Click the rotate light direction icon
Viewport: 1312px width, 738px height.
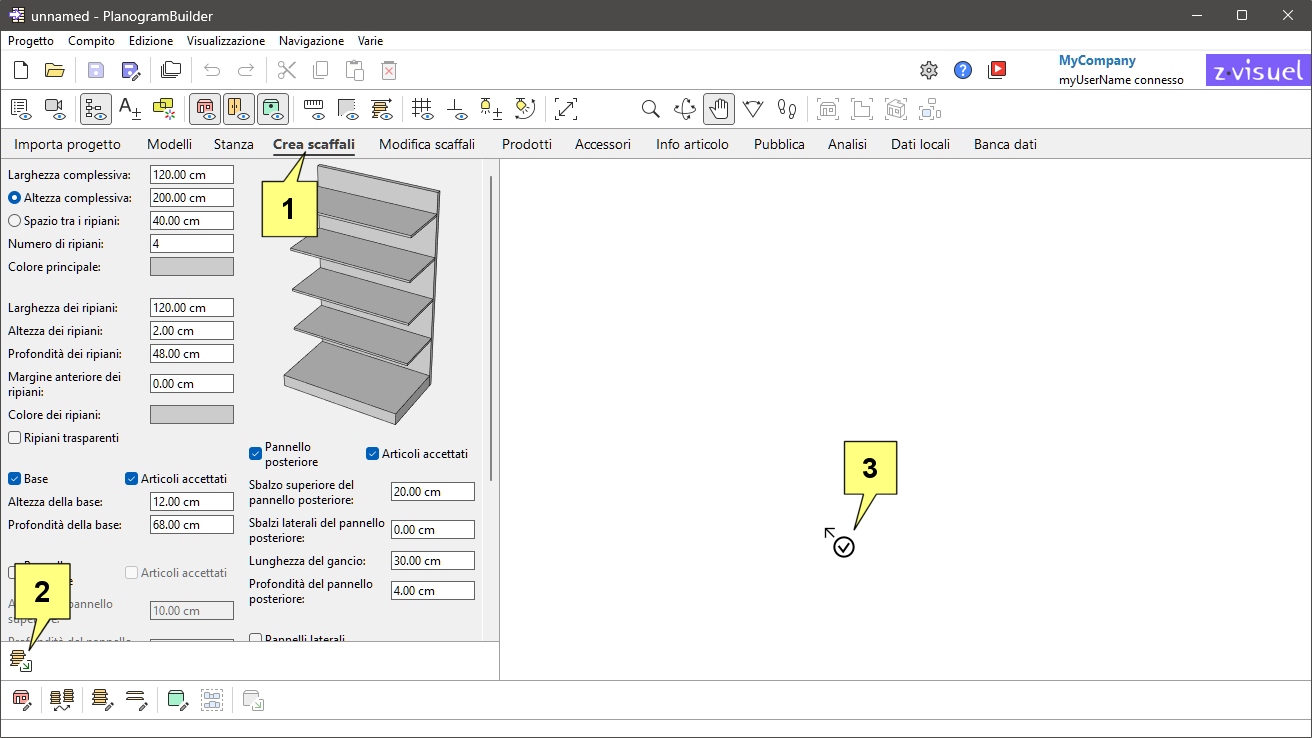pos(525,109)
